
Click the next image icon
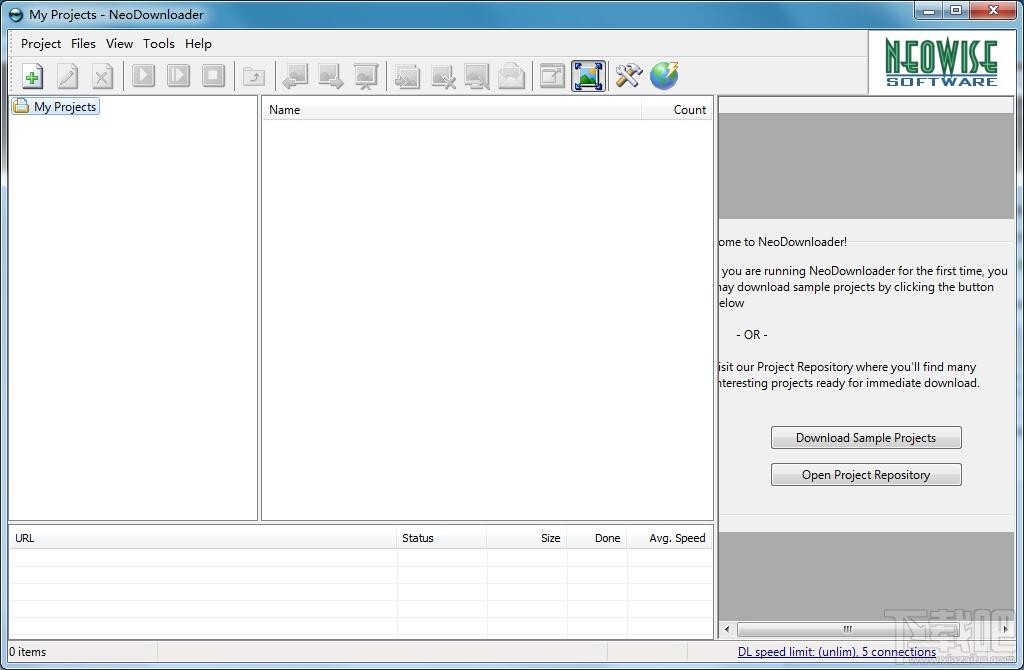(x=330, y=76)
